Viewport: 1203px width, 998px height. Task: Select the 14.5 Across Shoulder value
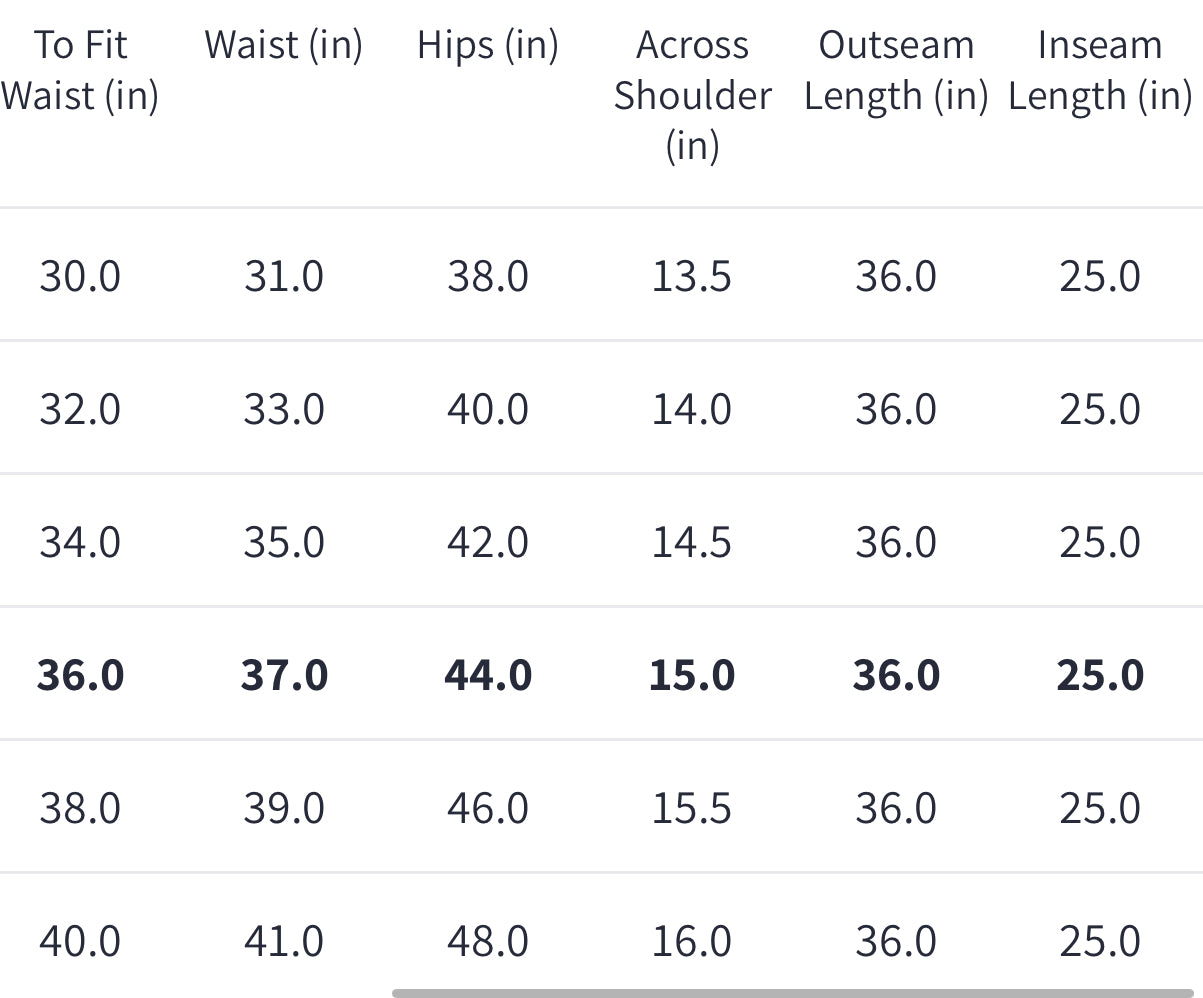(x=692, y=542)
